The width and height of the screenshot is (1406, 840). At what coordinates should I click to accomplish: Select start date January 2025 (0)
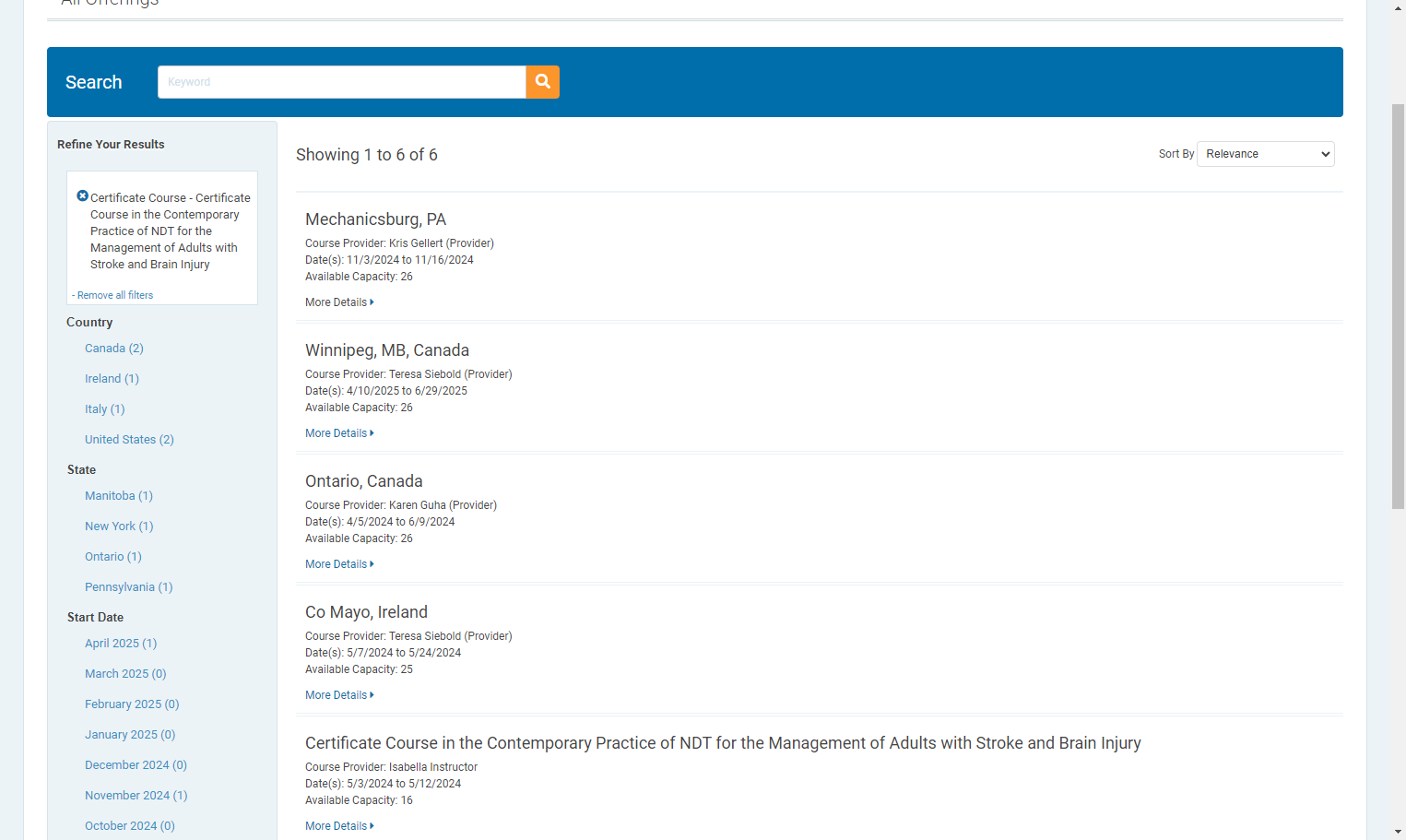(x=130, y=735)
